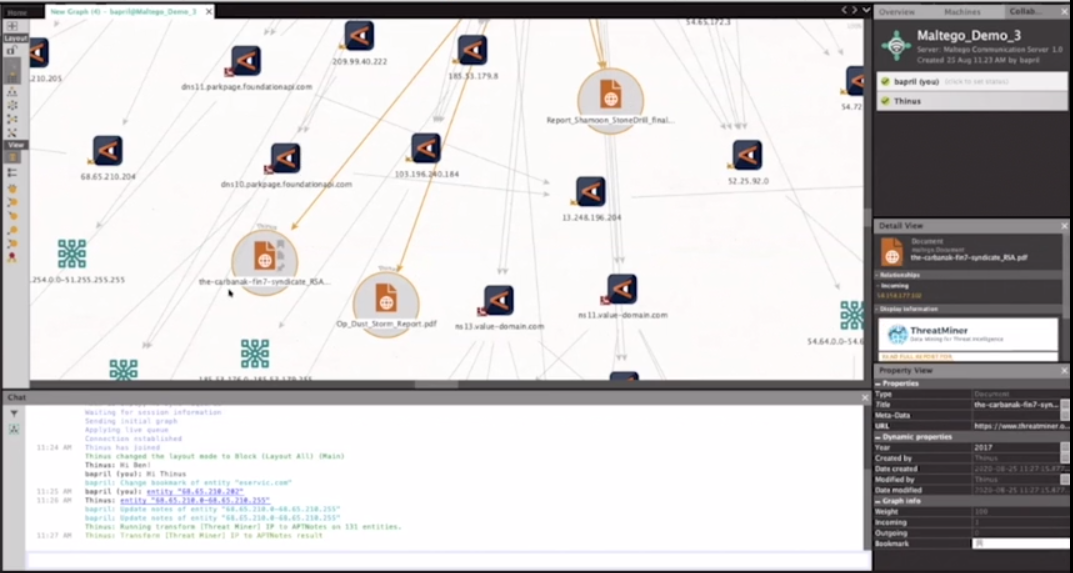Click the 185.53.179.8 entity icon
The image size is (1073, 573).
pos(472,50)
